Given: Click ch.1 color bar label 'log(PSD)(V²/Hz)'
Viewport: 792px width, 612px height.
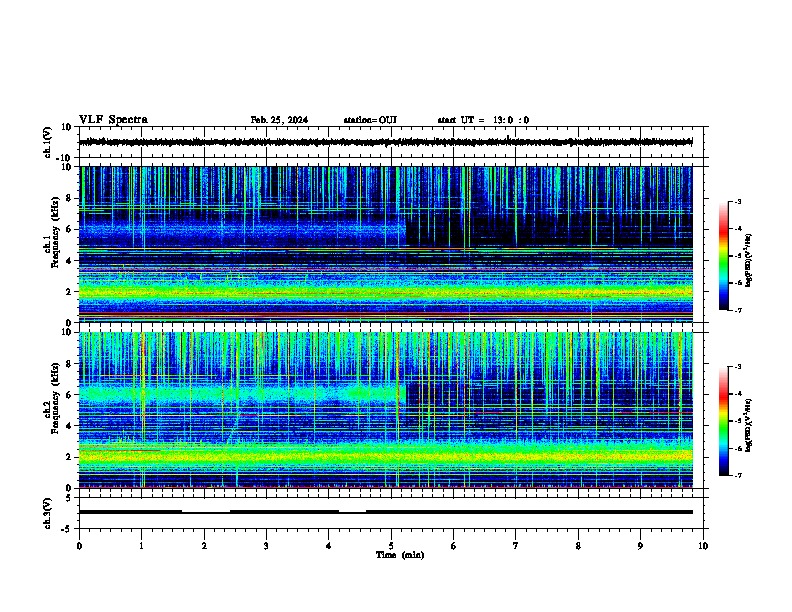Looking at the screenshot, I should [749, 260].
